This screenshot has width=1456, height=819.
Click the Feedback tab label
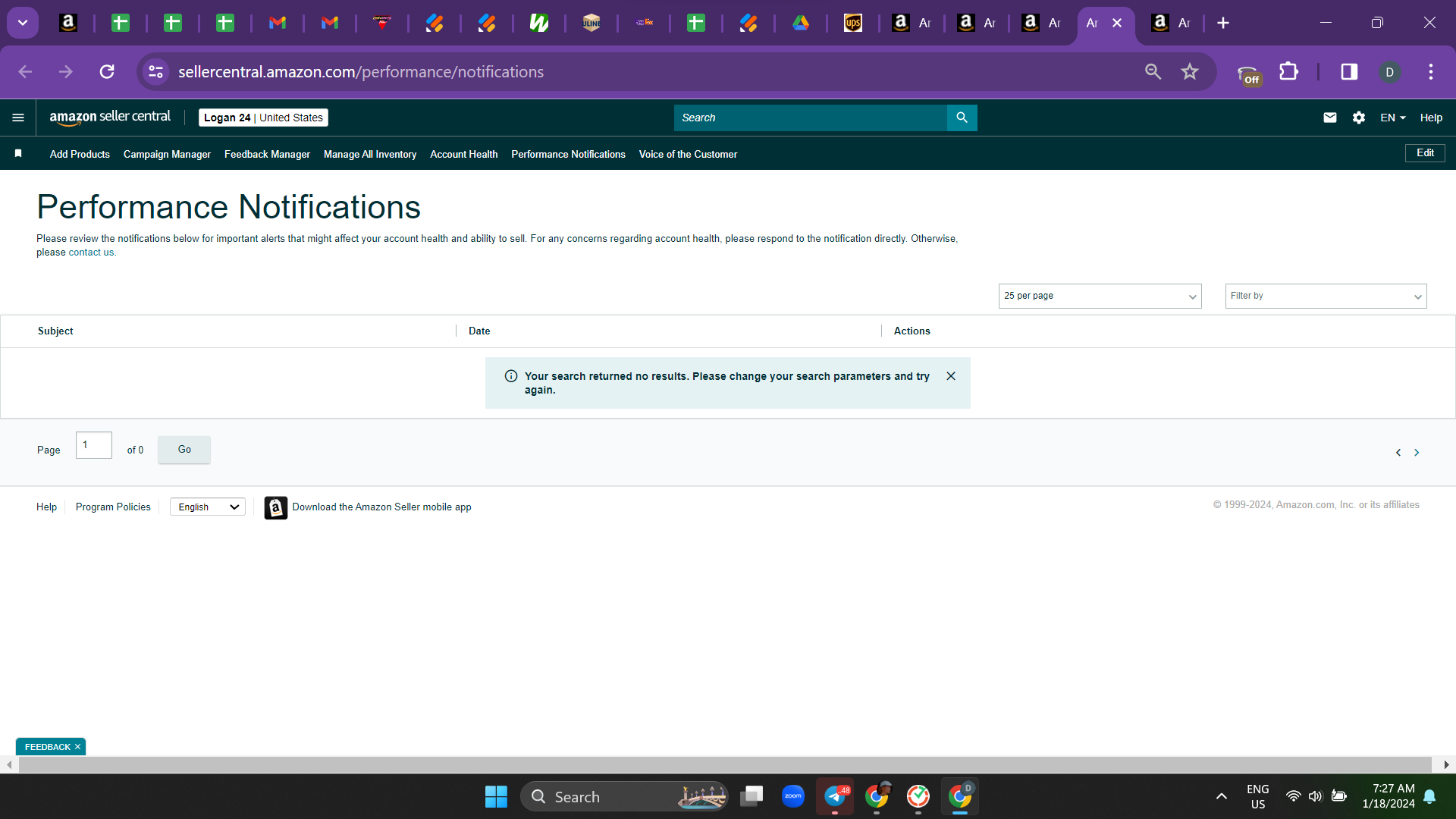tap(47, 747)
